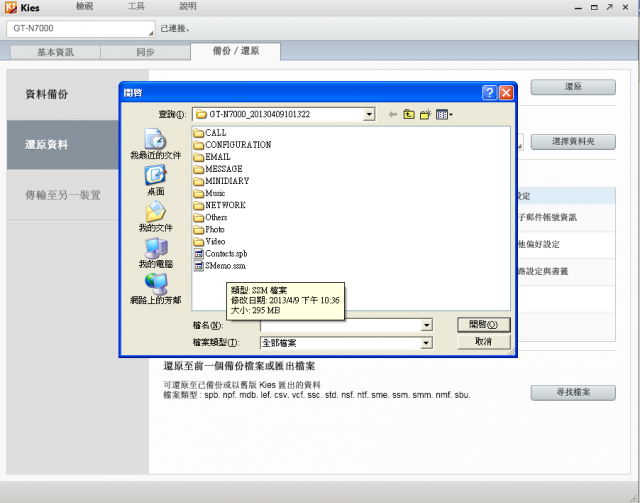Click the Restore button in Kies
This screenshot has height=503, width=640.
573,87
